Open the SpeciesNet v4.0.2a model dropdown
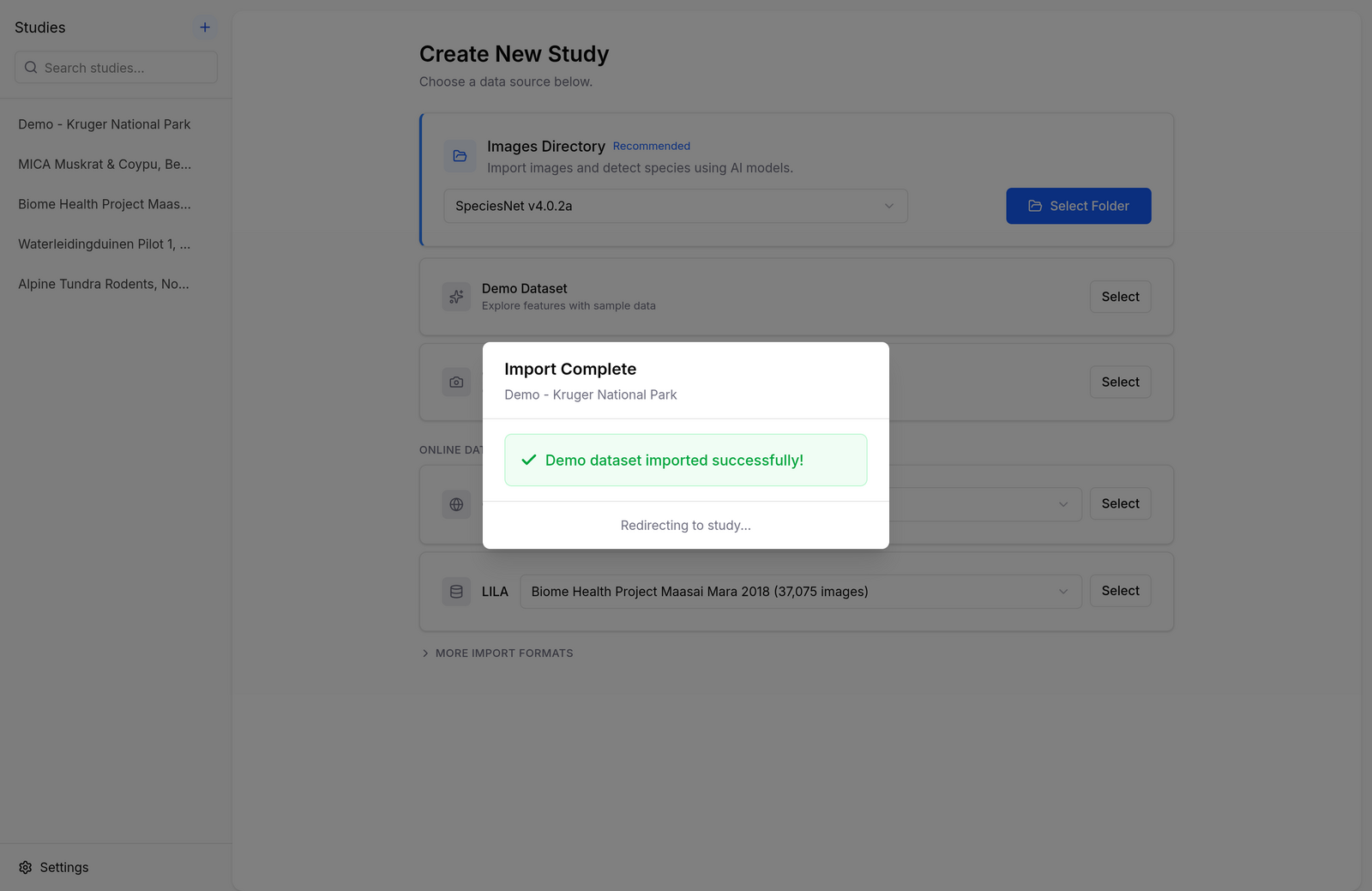The image size is (1372, 891). tap(676, 206)
